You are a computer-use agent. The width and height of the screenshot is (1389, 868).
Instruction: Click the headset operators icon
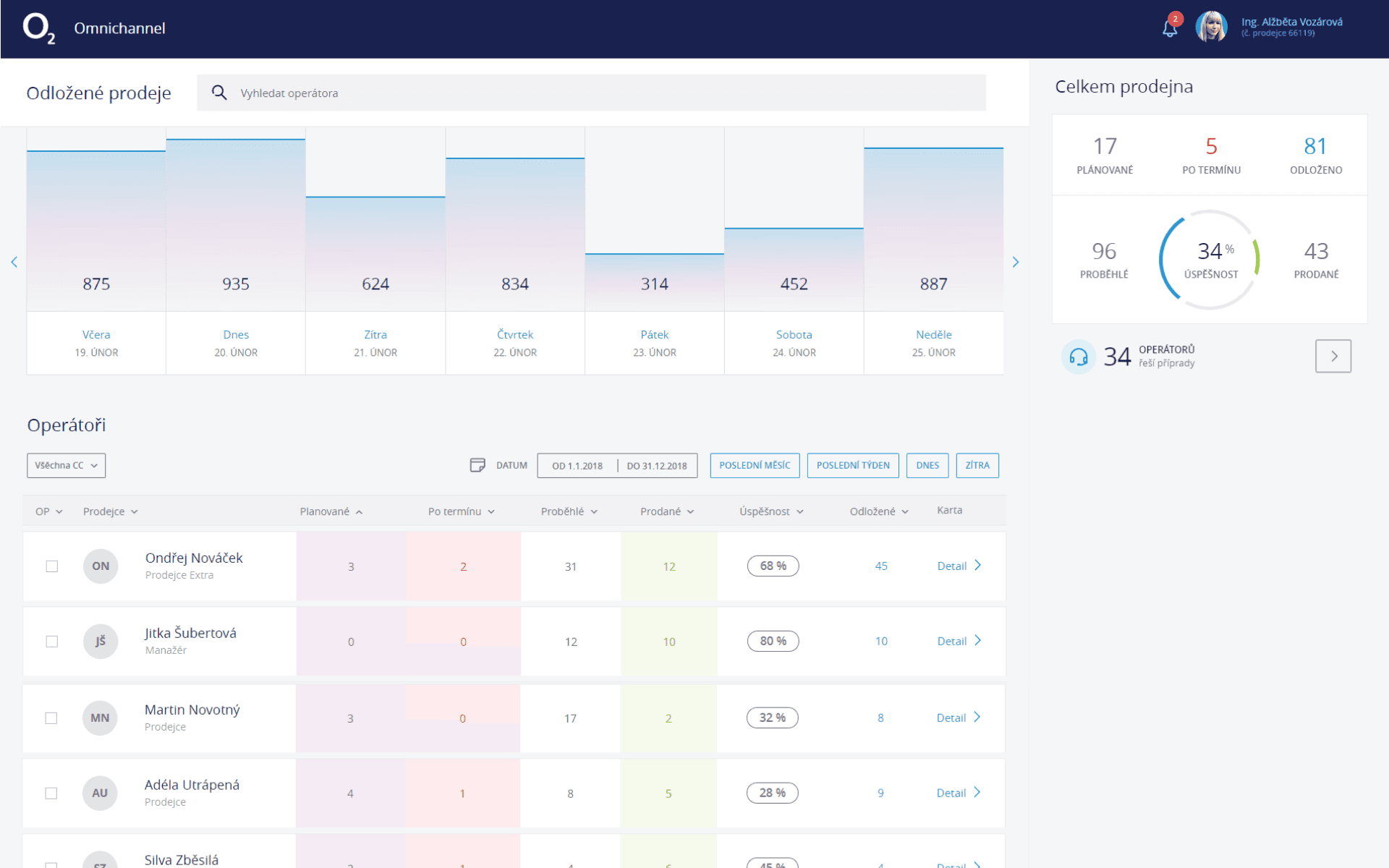coord(1078,357)
